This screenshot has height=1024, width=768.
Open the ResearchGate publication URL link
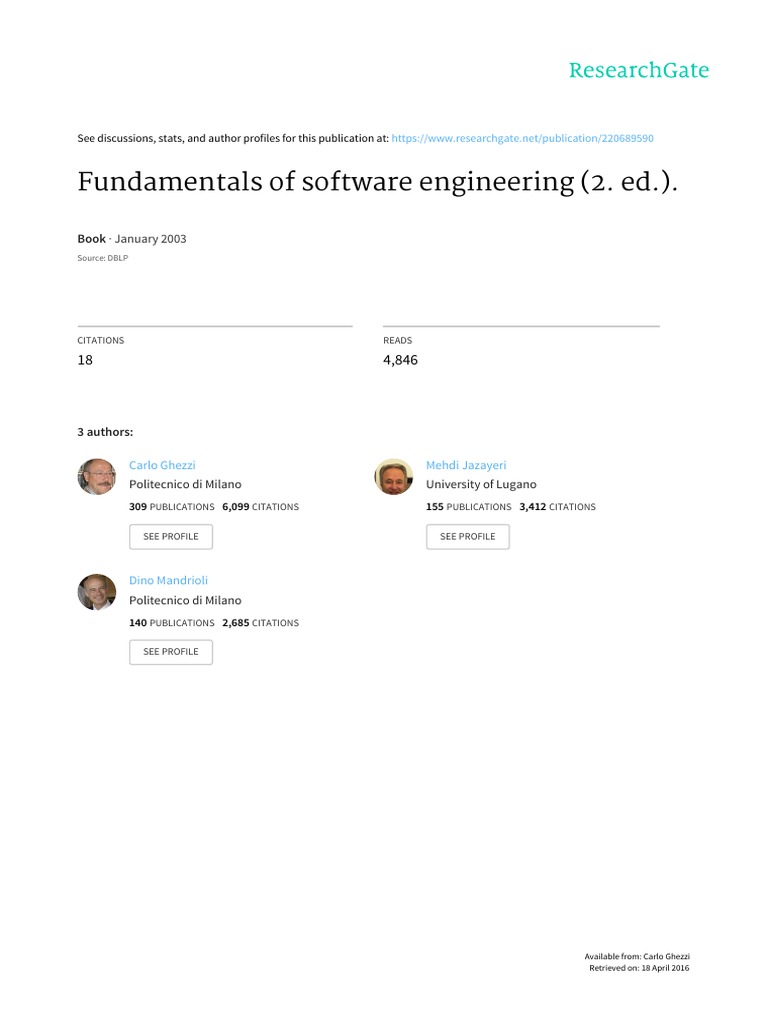click(523, 138)
